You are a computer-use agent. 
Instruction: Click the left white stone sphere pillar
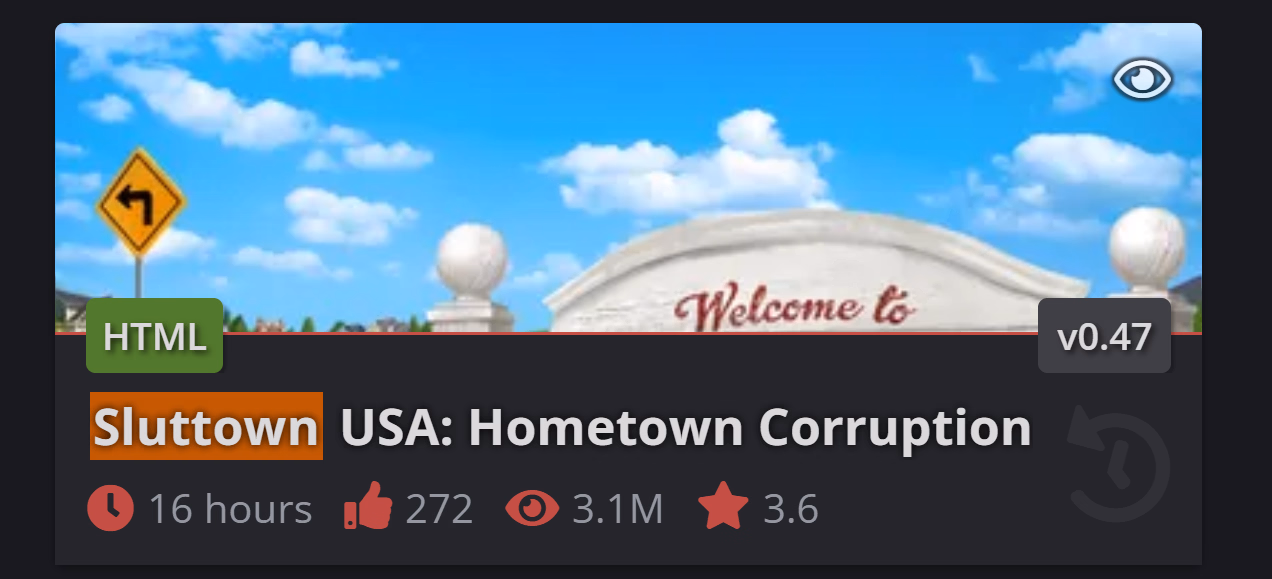click(471, 277)
